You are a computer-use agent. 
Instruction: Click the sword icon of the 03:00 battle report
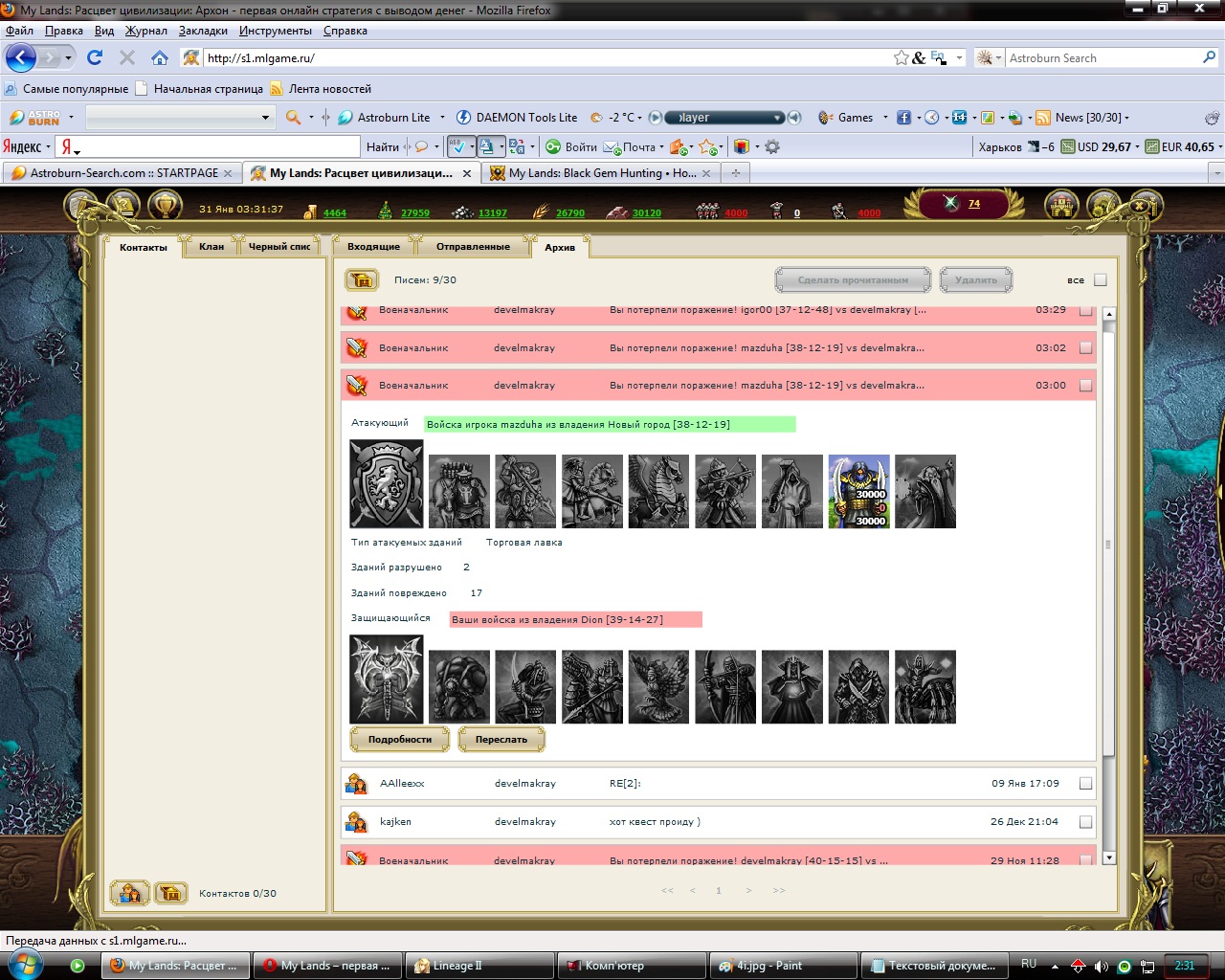point(357,386)
